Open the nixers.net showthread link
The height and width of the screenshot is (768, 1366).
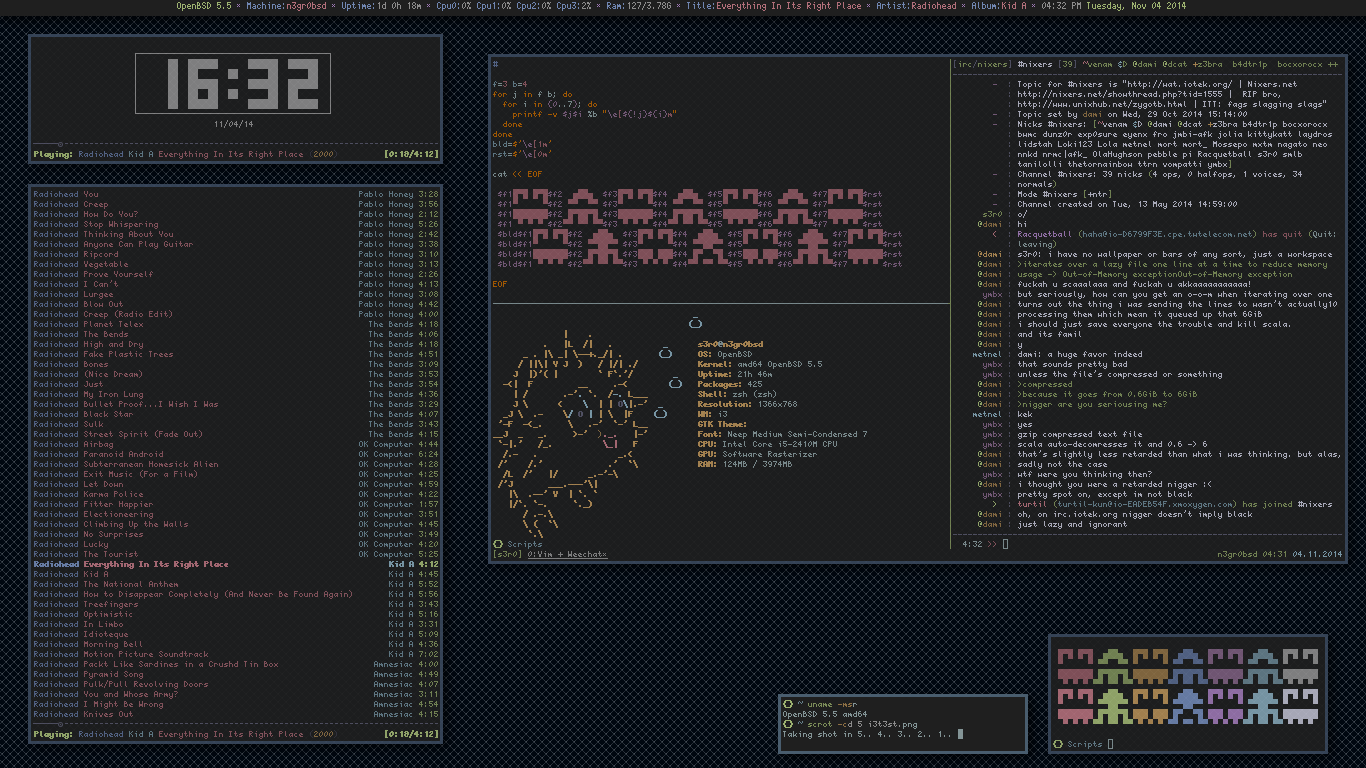[x=1121, y=94]
